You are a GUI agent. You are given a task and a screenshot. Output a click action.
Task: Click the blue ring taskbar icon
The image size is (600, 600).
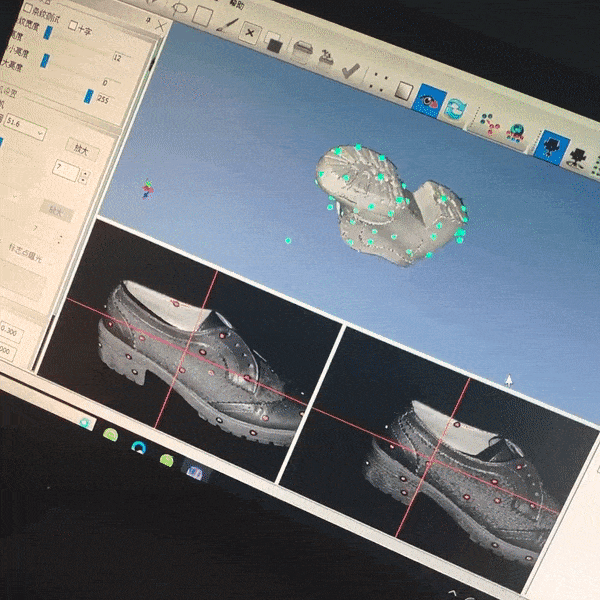pos(139,447)
